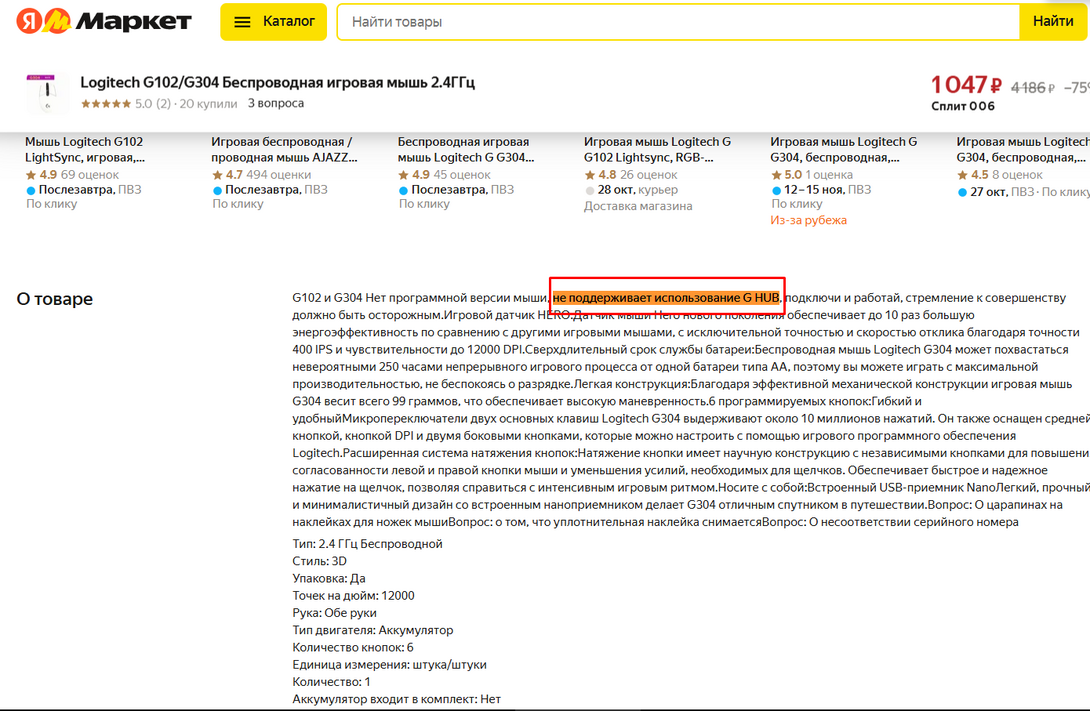
Task: Open the "3 вопроса" link
Action: pyautogui.click(x=276, y=103)
